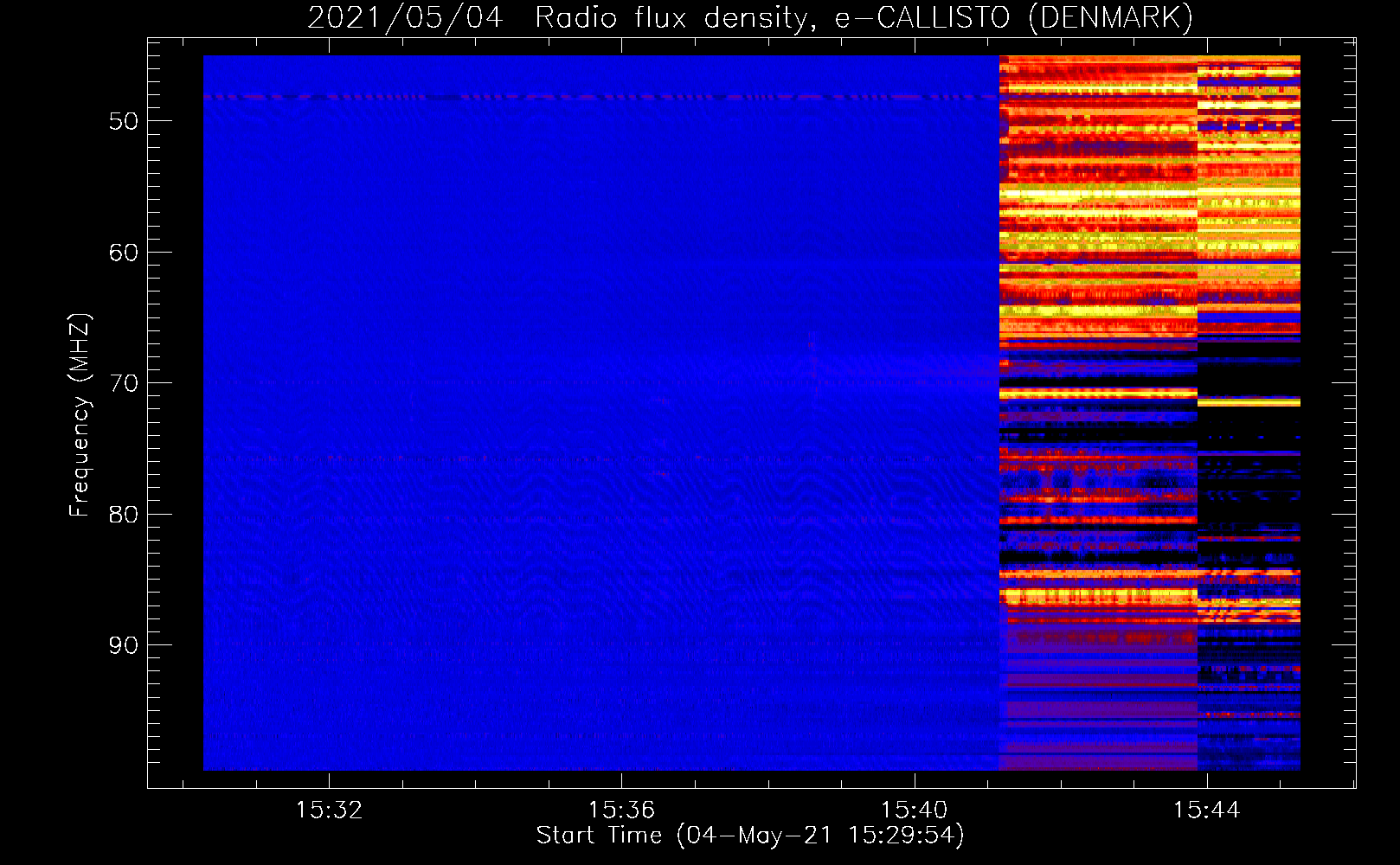Click the 60 frequency tick label
Viewport: 1400px width, 865px height.
(x=124, y=253)
